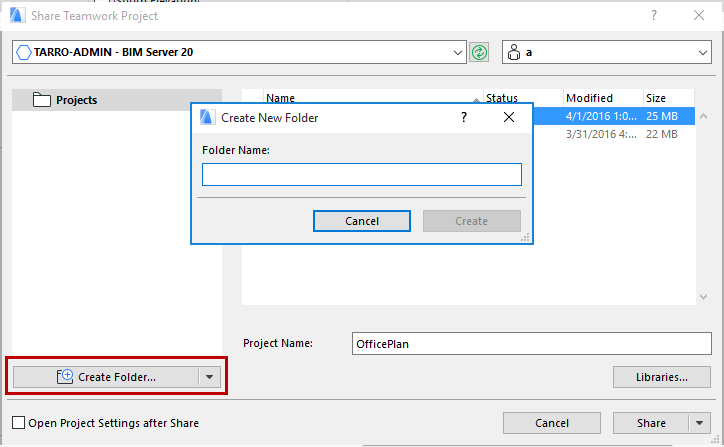Image resolution: width=724 pixels, height=447 pixels.
Task: Sort by the Status column header
Action: 523,98
